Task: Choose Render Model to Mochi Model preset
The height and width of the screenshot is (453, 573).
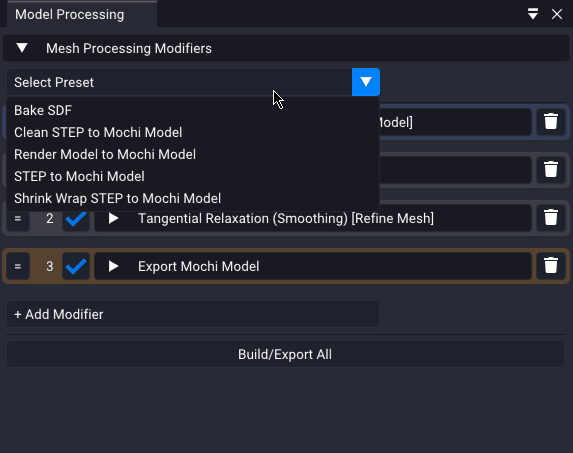Action: pos(193,154)
